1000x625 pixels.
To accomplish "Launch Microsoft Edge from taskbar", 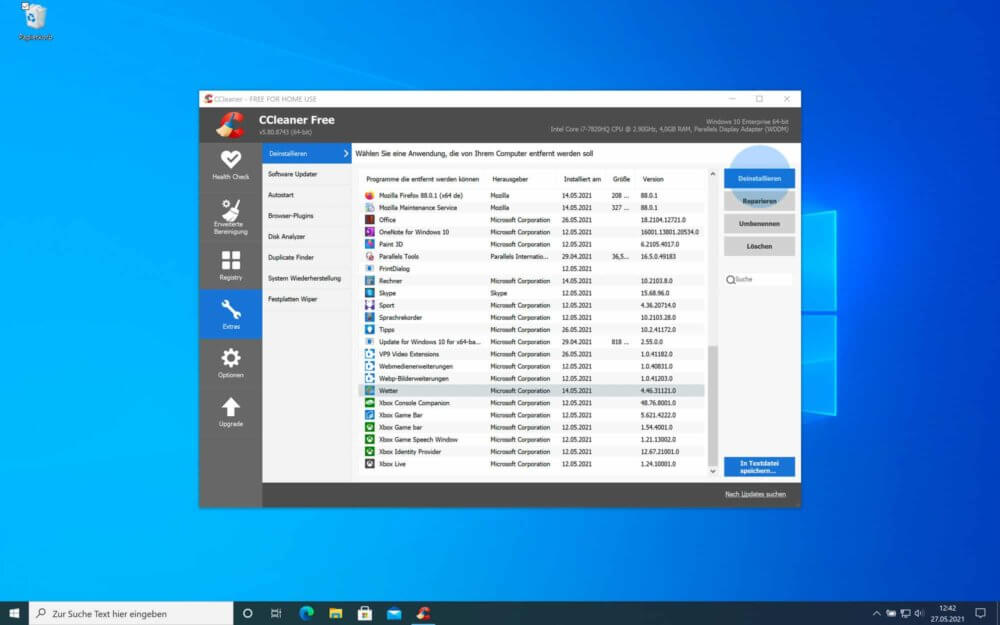I will click(x=306, y=614).
